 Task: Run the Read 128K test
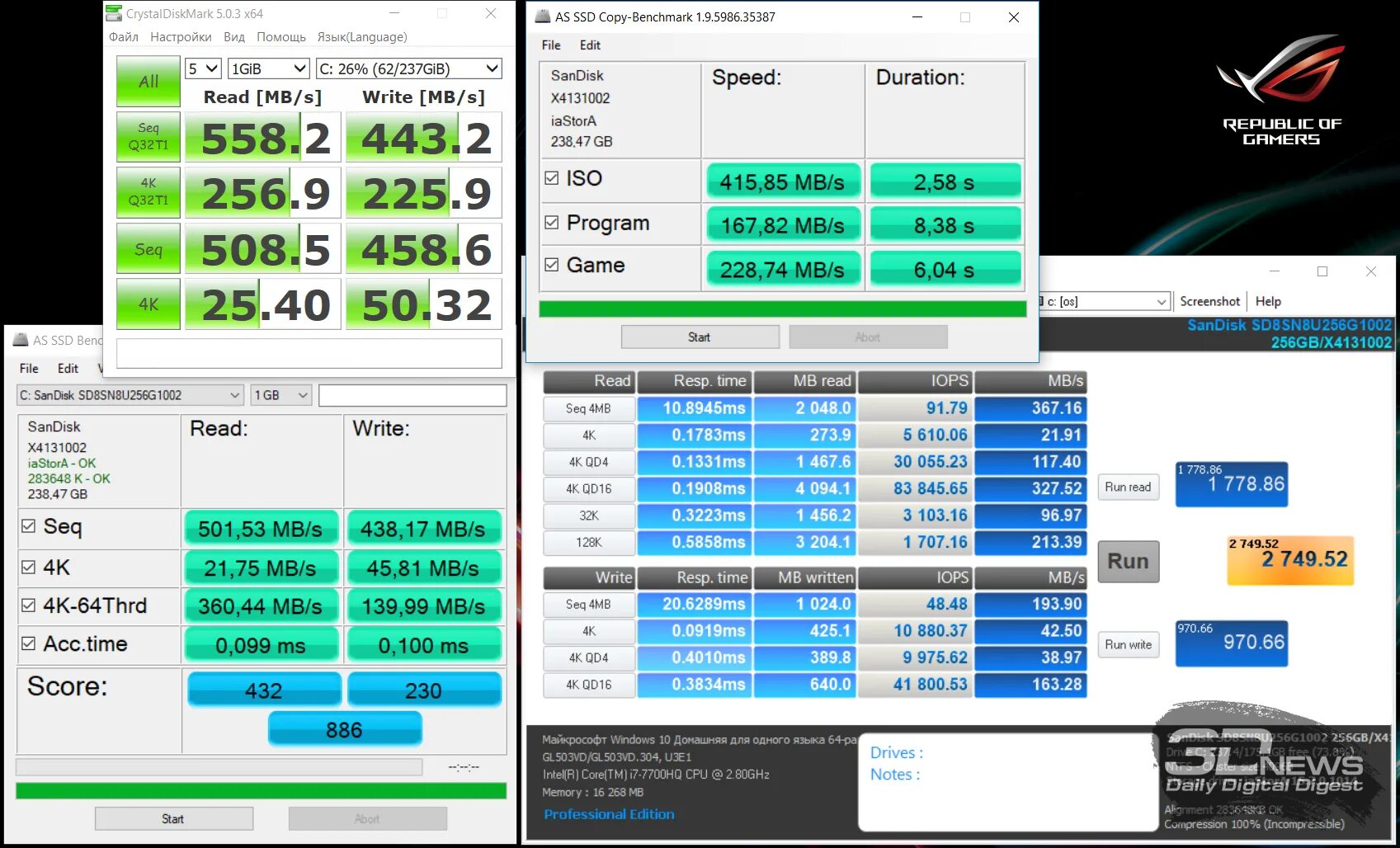(x=588, y=542)
